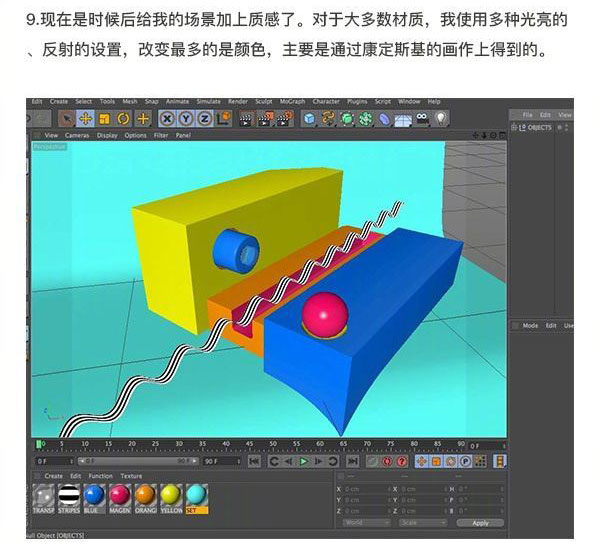This screenshot has height=544, width=600.
Task: Add a light bulb object
Action: click(x=441, y=119)
